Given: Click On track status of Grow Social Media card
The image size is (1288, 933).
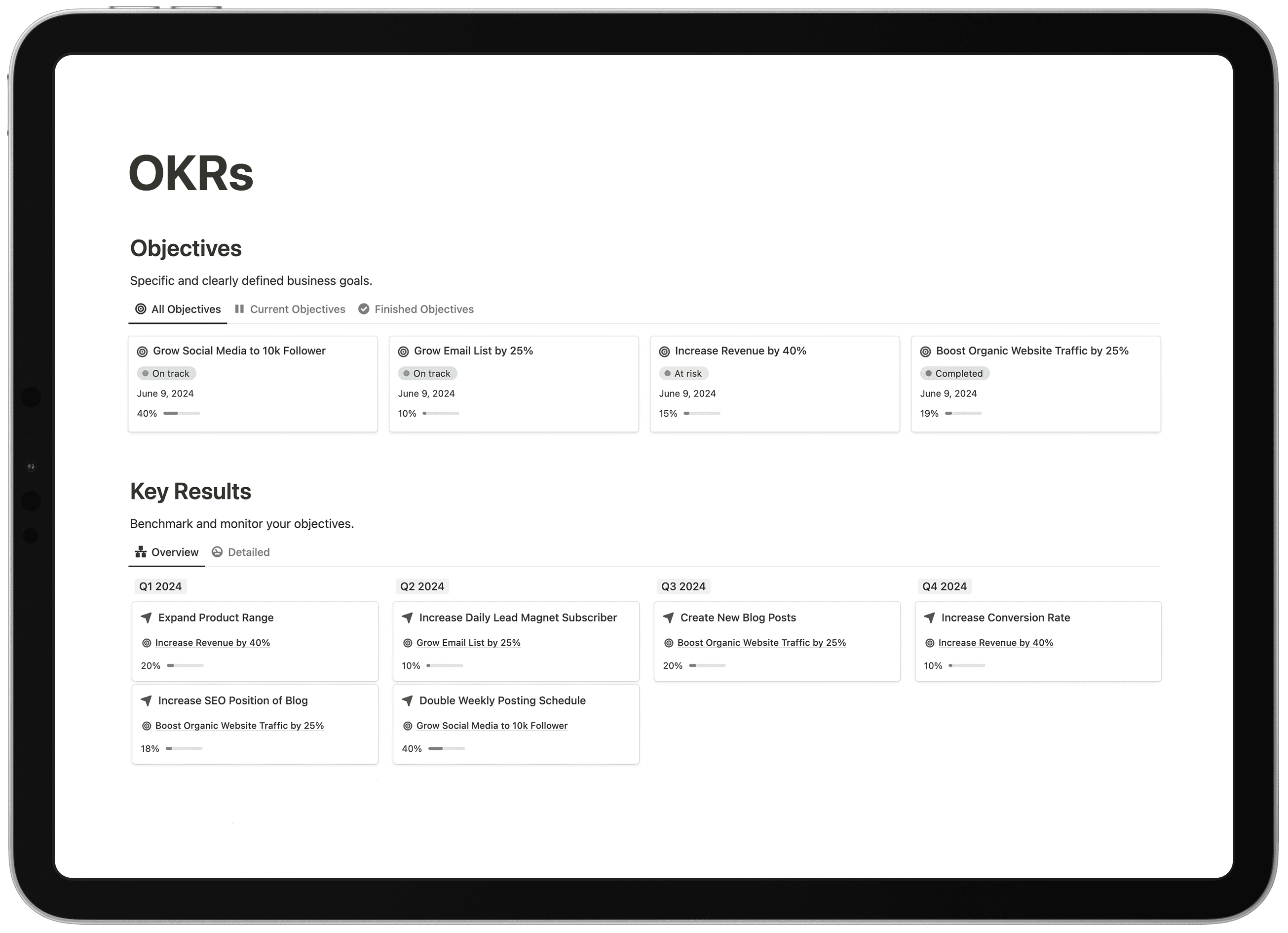Looking at the screenshot, I should point(166,374).
